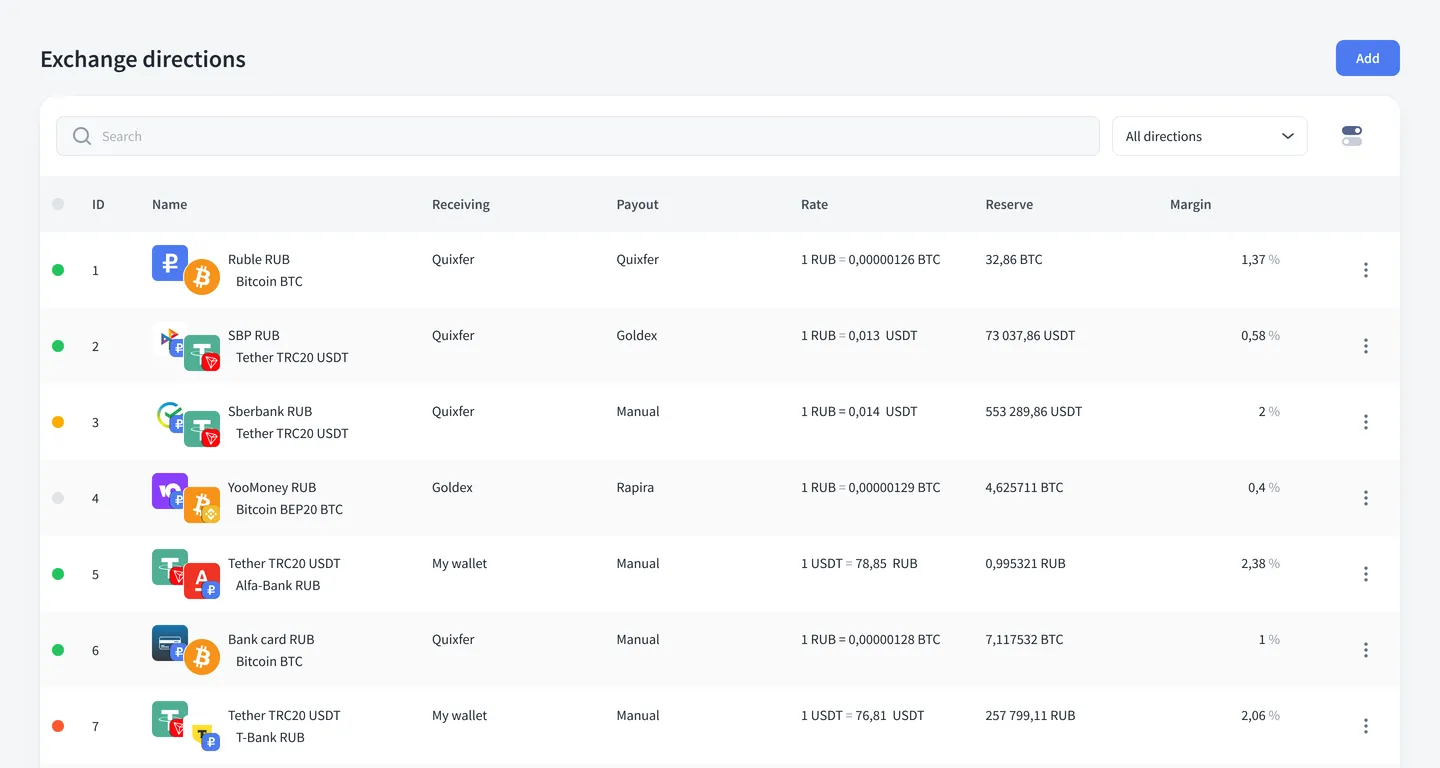Click the SBP logo icon in row 2
This screenshot has height=768, width=1440.
(x=170, y=339)
